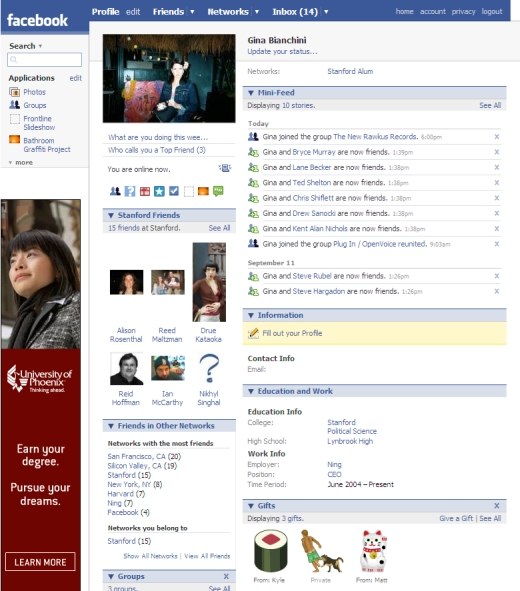Open the Search dropdown arrow
This screenshot has width=520, height=591.
pyautogui.click(x=40, y=46)
